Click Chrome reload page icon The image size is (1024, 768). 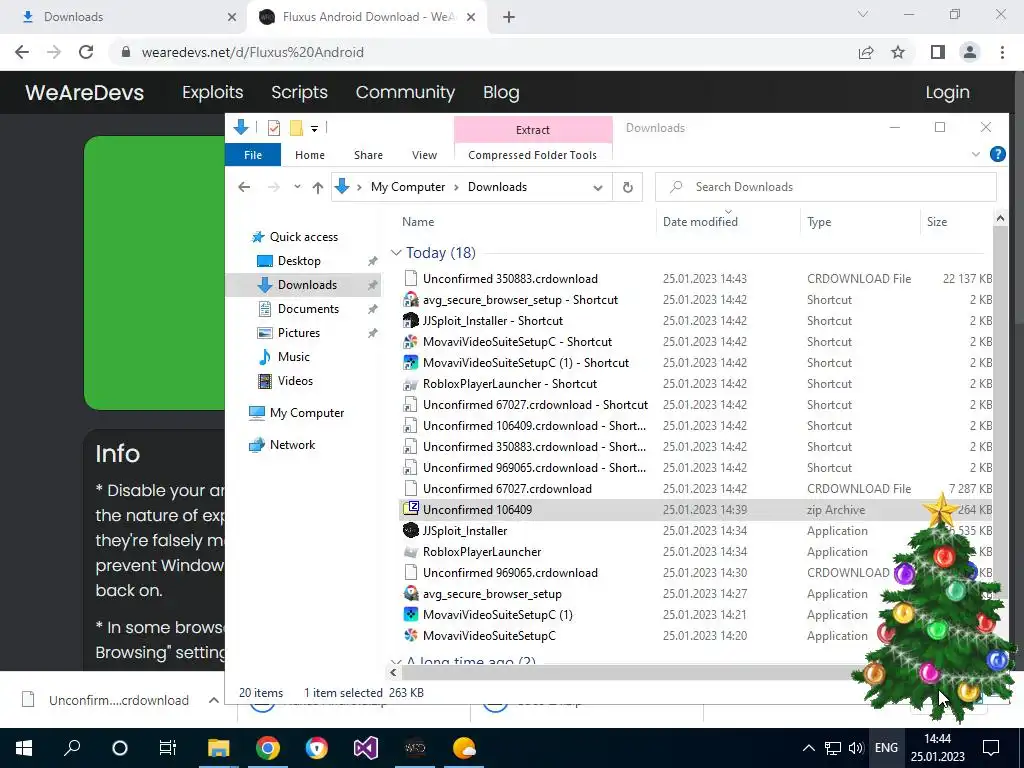(x=86, y=52)
